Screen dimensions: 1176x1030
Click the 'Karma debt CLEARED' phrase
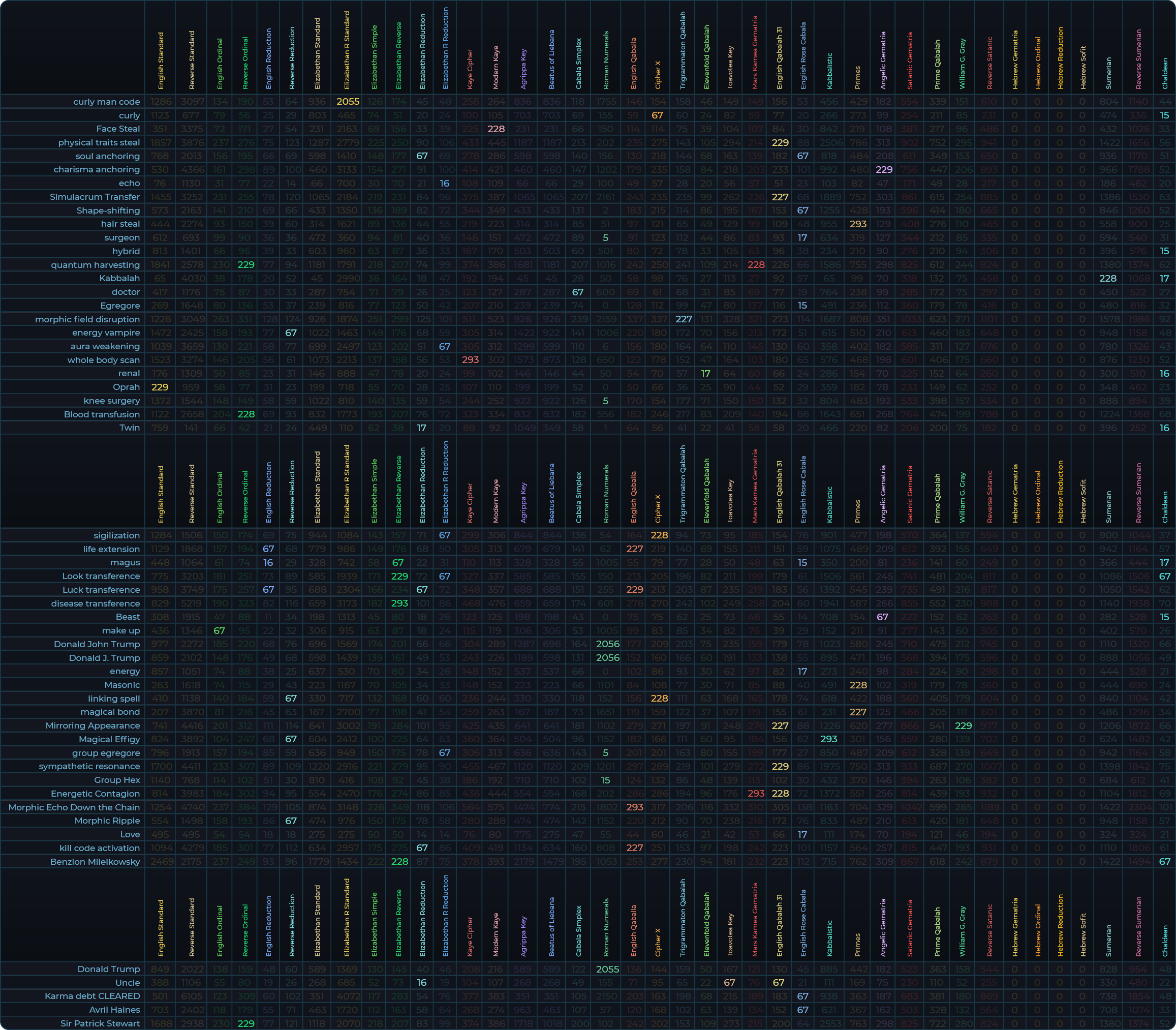tap(92, 995)
